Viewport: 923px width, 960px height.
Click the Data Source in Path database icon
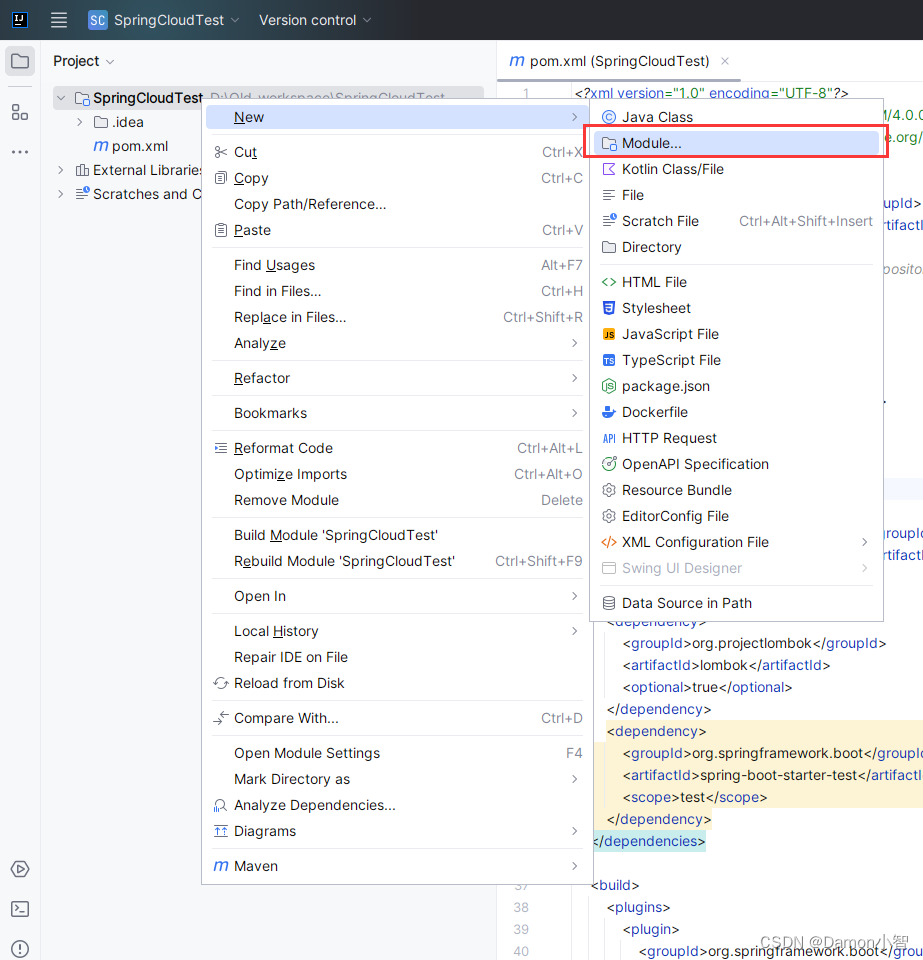608,603
